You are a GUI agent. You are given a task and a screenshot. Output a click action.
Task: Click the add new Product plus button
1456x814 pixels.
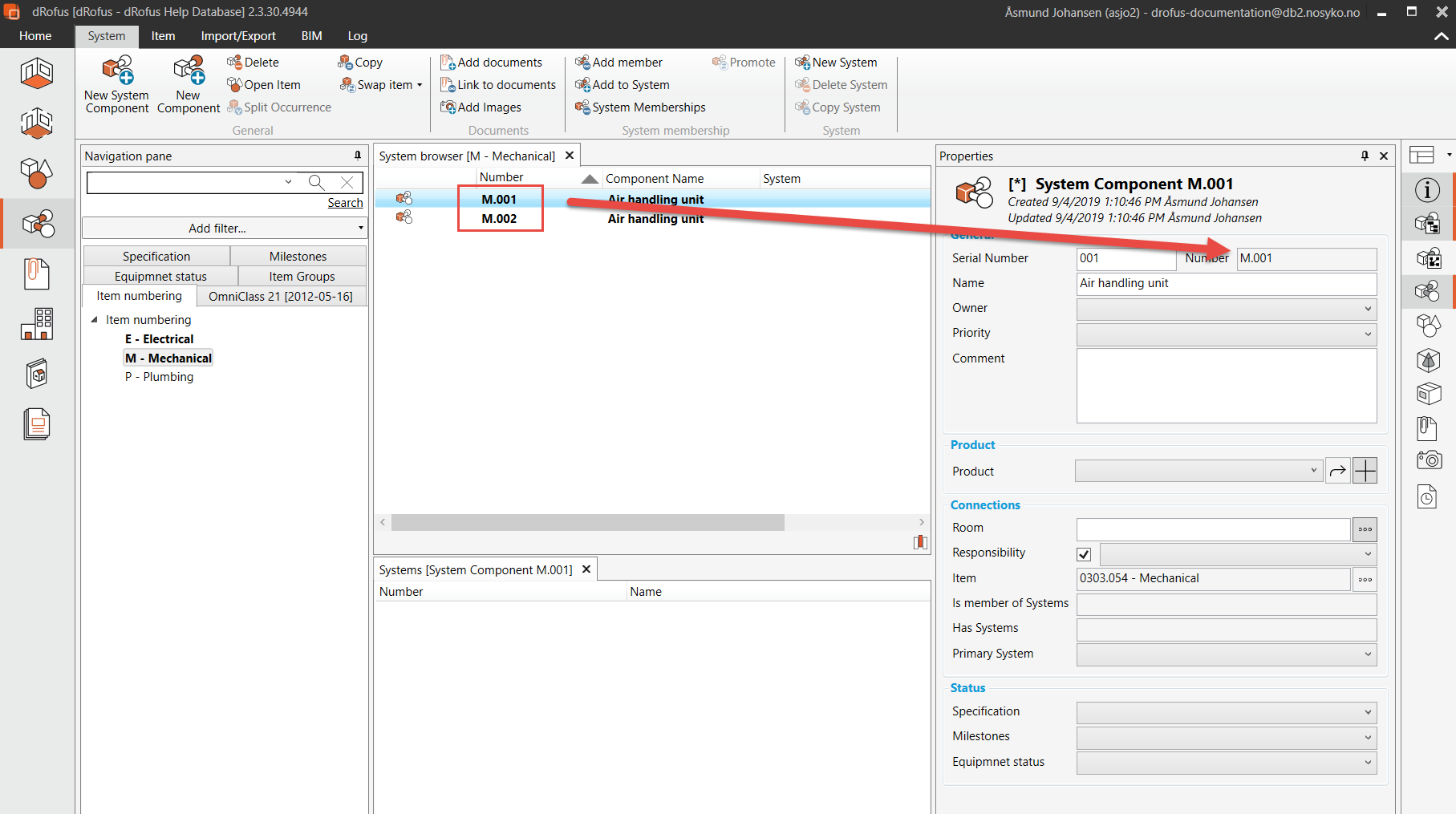1365,471
